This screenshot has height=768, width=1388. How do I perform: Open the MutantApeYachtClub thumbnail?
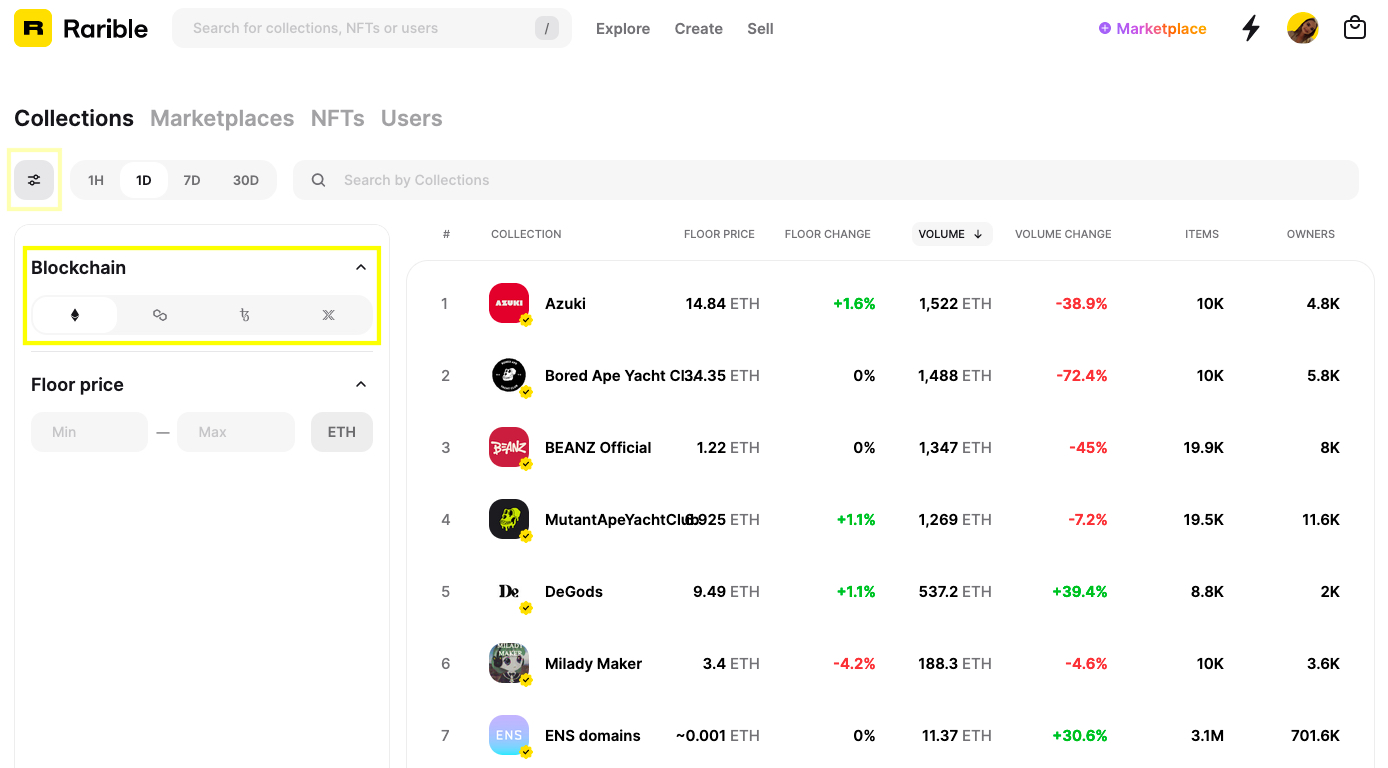(509, 519)
